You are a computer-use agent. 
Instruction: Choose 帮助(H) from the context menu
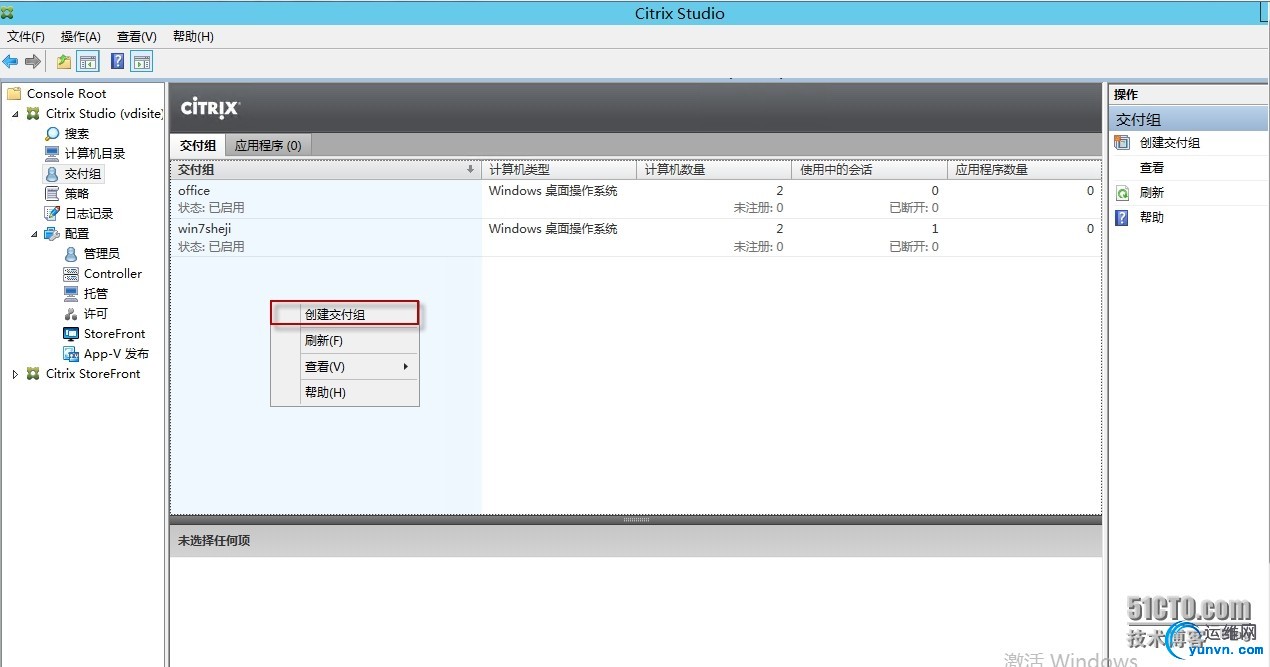pos(345,392)
